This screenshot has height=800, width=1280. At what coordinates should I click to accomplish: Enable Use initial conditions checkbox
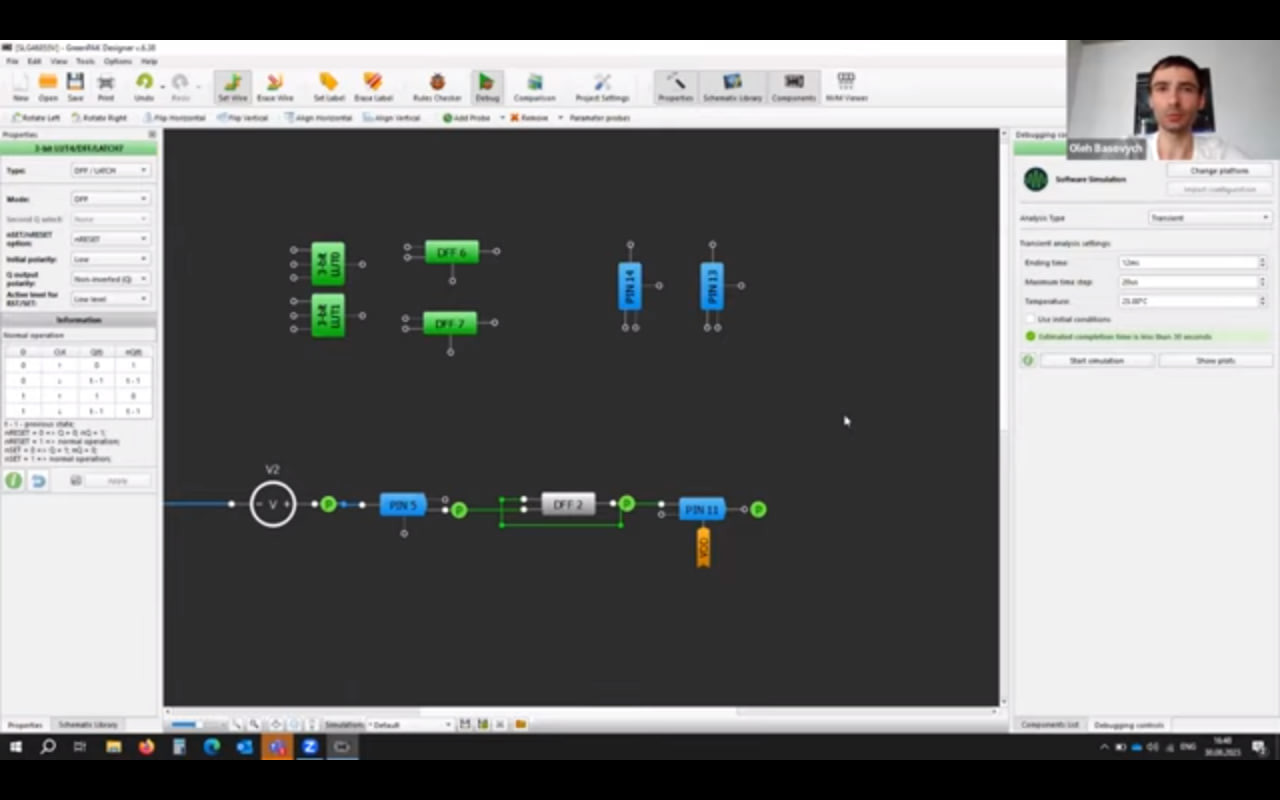[1030, 319]
